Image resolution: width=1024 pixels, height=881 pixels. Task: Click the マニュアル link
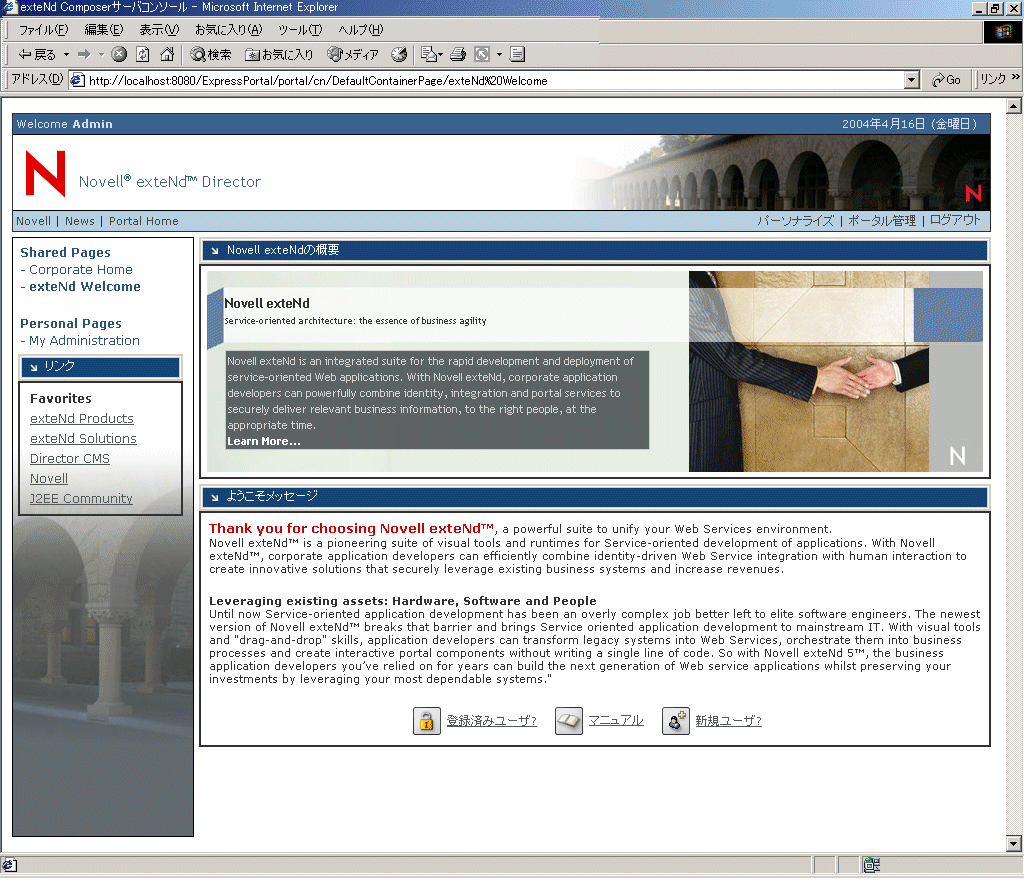click(616, 720)
